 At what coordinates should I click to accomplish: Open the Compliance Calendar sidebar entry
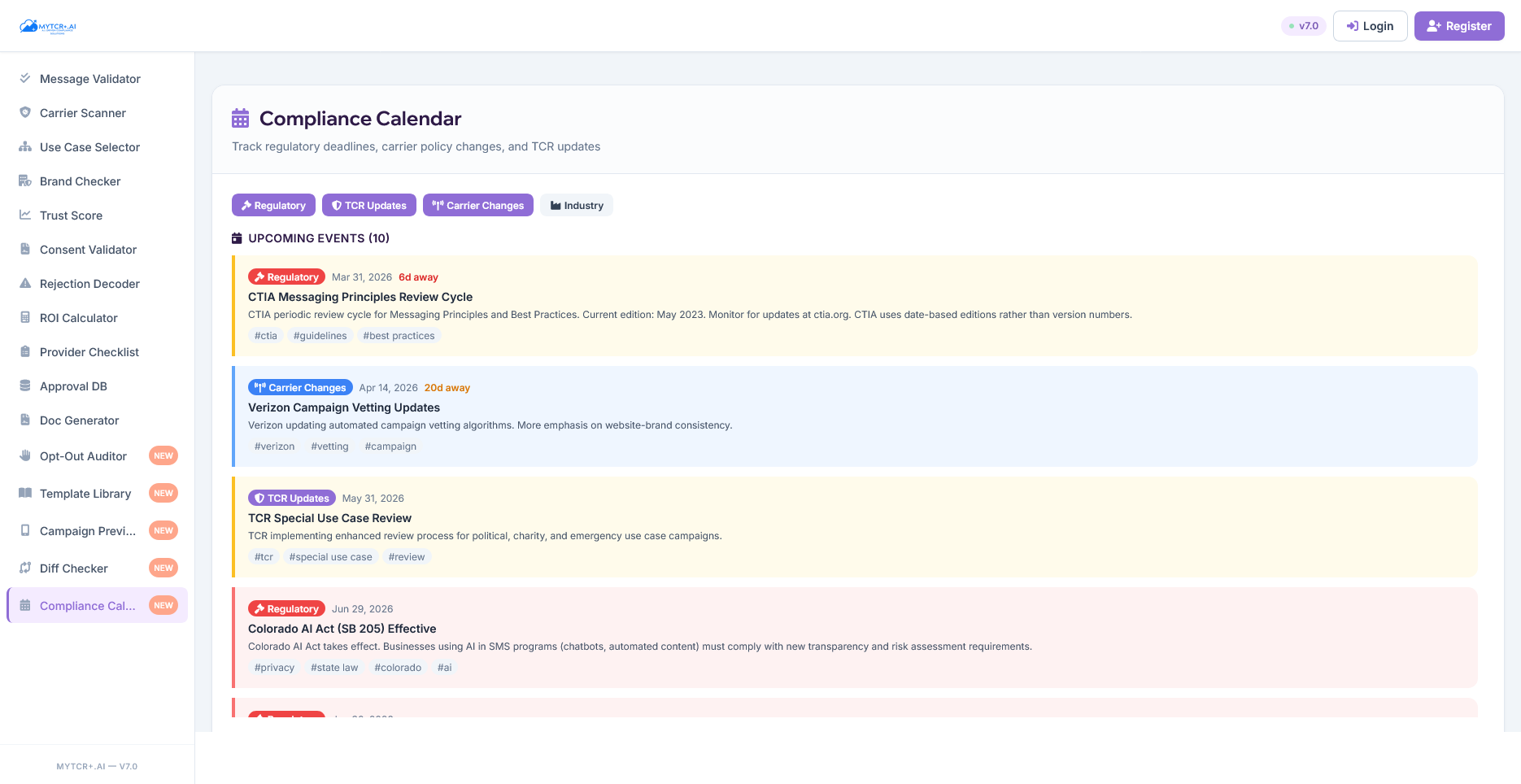click(88, 605)
